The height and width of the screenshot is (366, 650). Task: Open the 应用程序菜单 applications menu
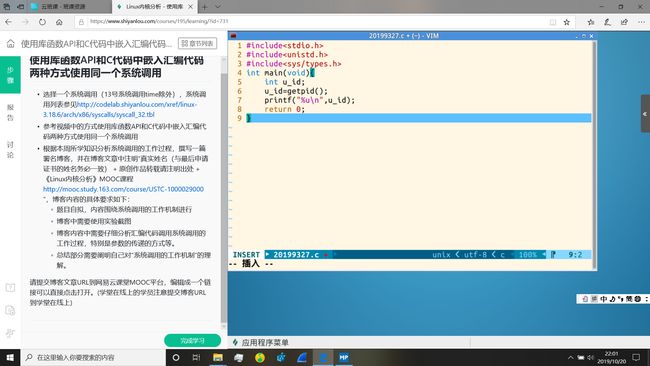pos(260,342)
